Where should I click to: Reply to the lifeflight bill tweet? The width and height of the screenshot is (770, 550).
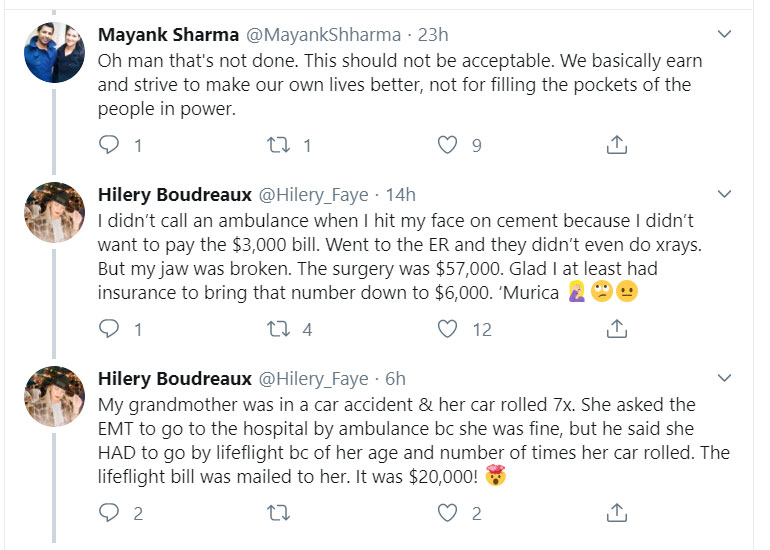coord(109,513)
